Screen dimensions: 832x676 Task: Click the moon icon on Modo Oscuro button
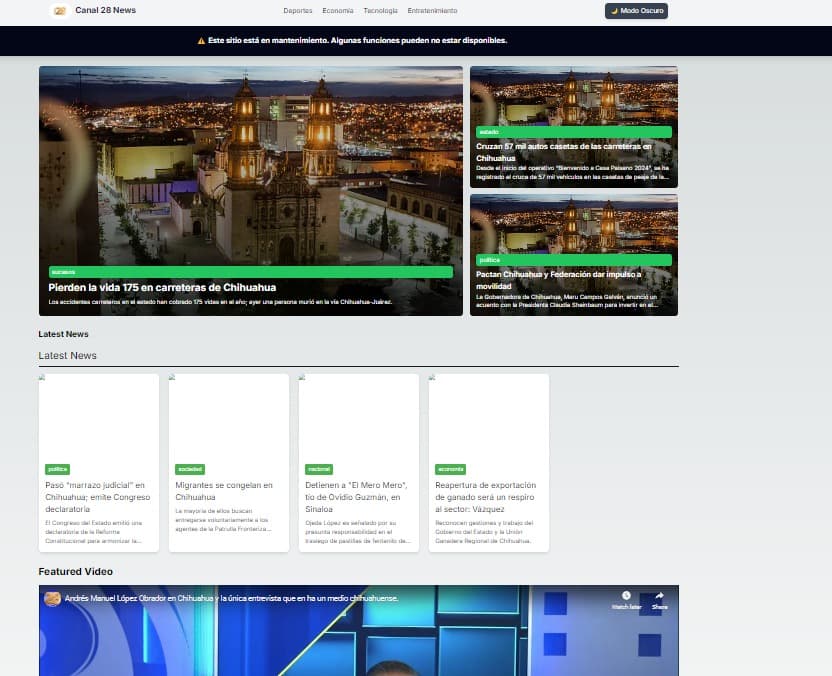tap(613, 11)
